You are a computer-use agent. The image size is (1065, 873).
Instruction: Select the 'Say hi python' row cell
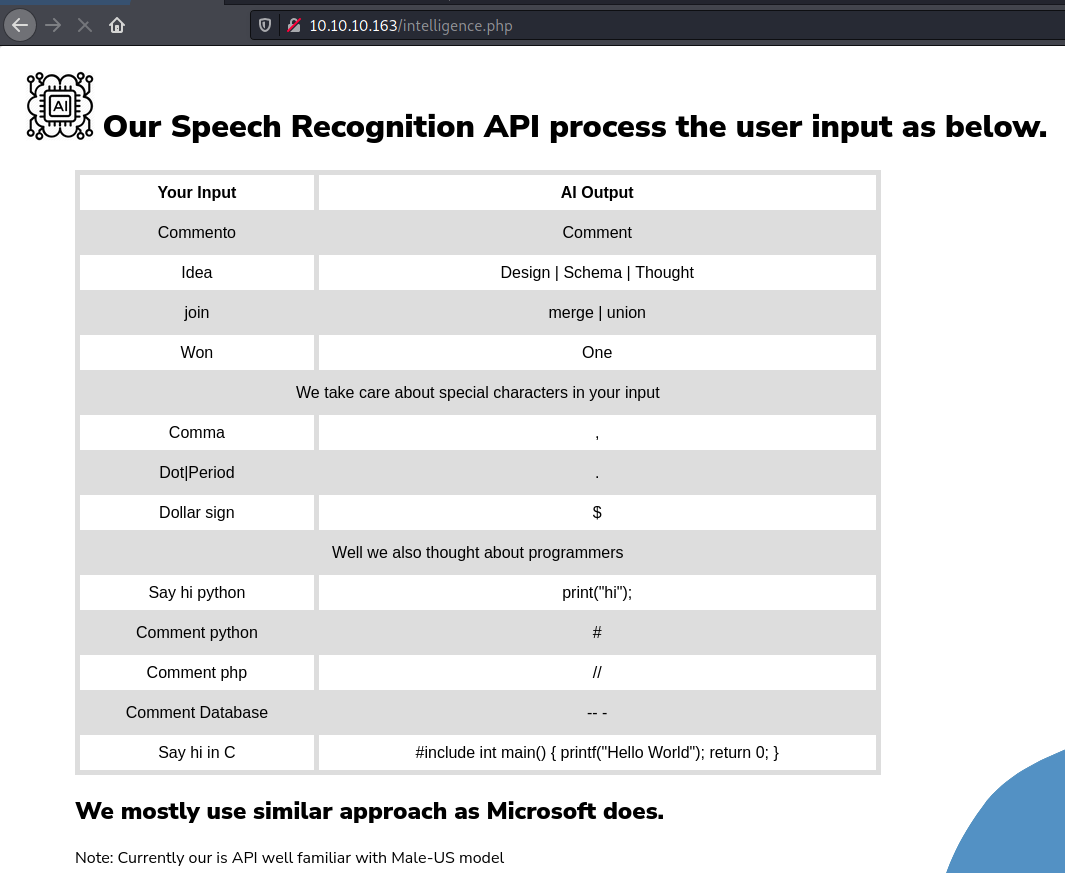(197, 592)
